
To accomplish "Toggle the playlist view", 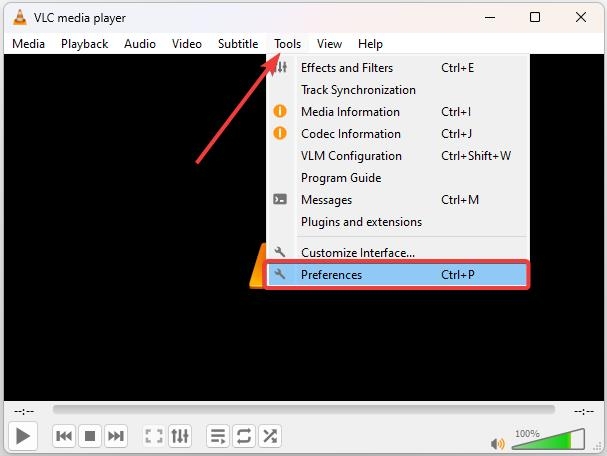I will click(218, 436).
